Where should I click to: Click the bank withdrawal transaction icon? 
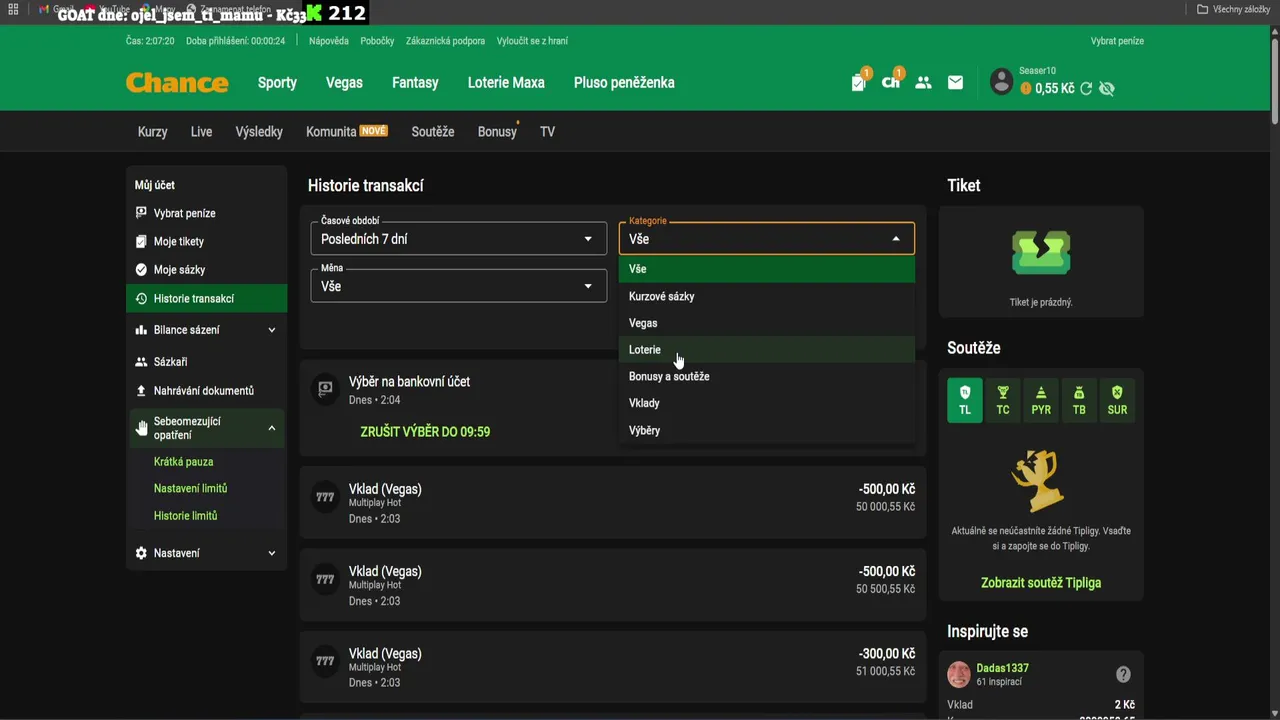[x=325, y=388]
